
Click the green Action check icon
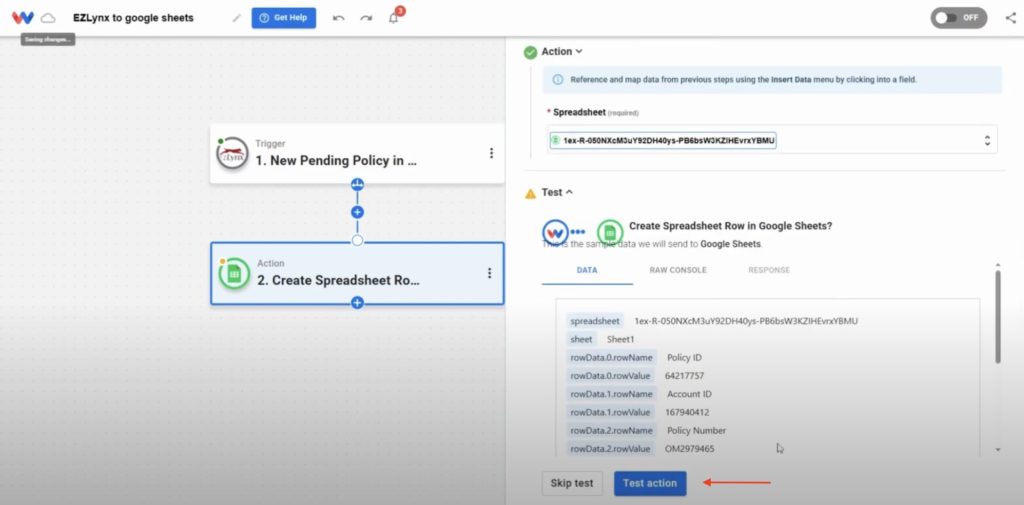(x=530, y=52)
